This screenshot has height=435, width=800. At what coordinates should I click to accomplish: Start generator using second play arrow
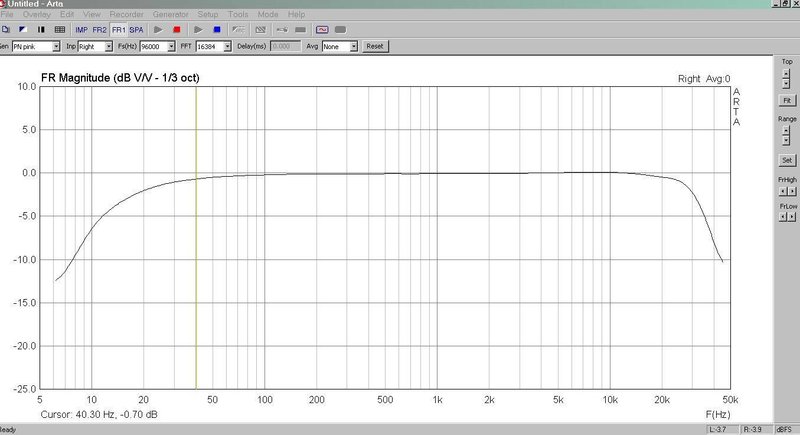click(x=198, y=30)
